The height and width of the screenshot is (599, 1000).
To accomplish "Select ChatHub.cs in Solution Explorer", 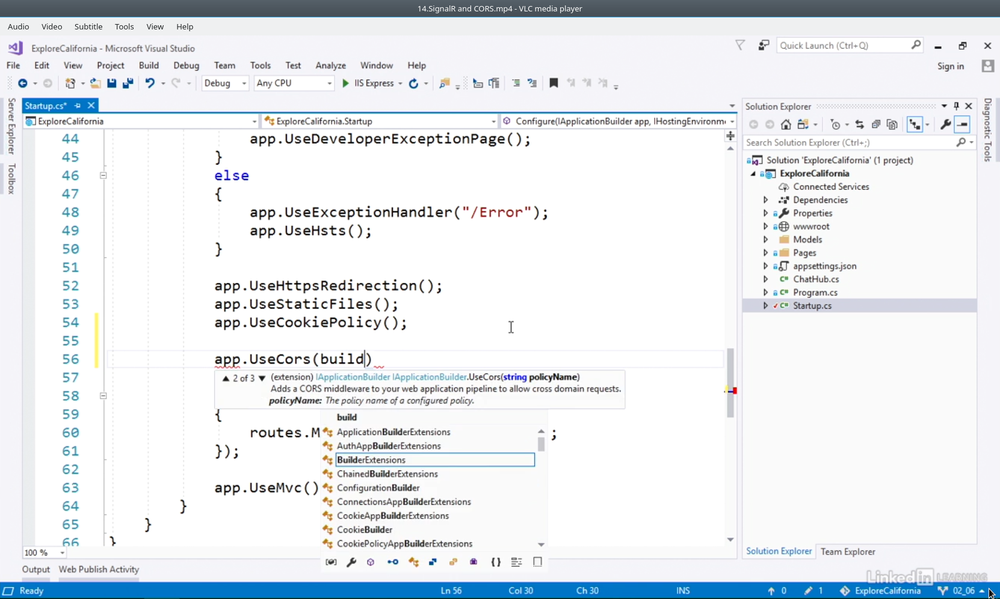I will [816, 279].
